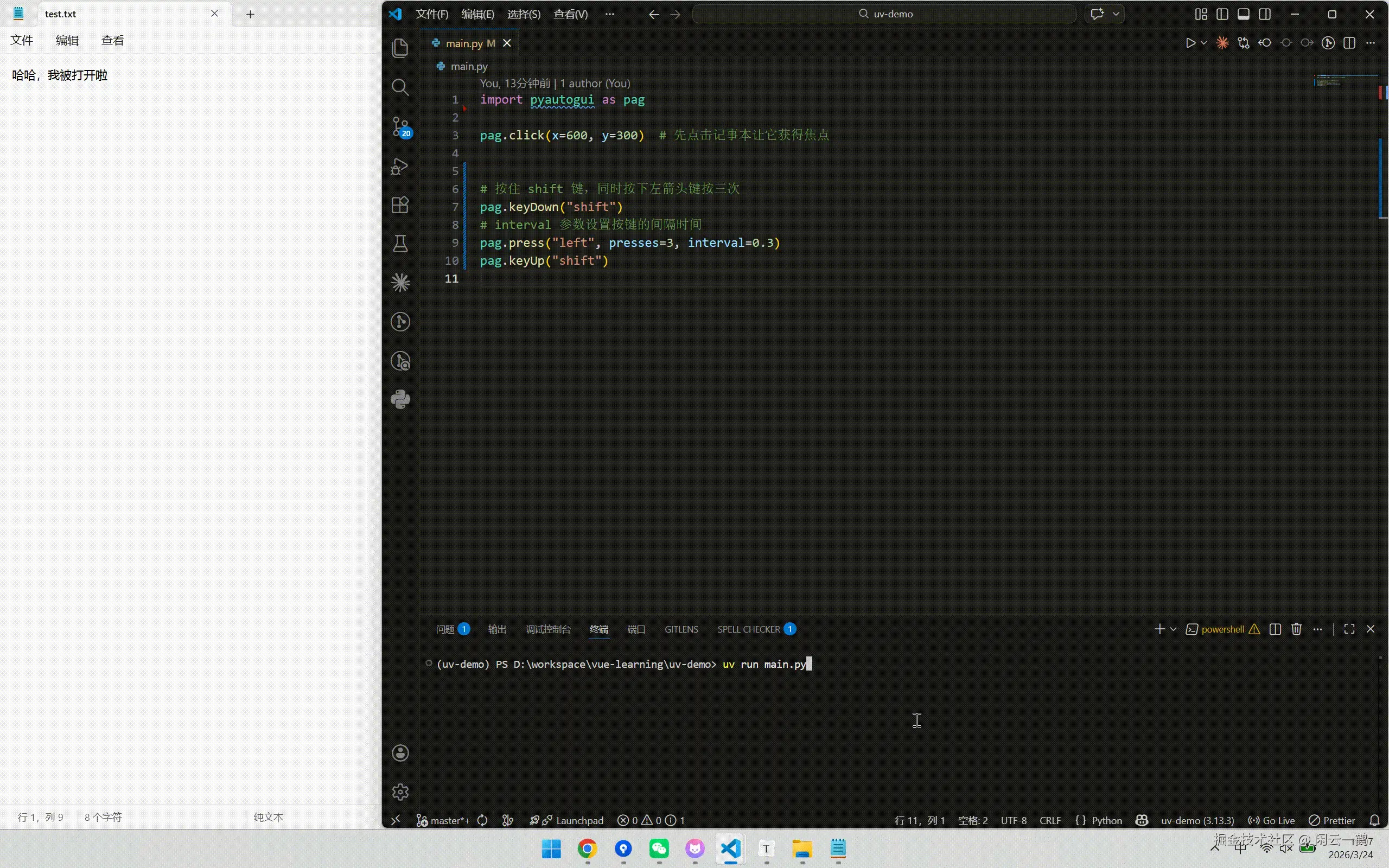Open the Python sidebar view
Viewport: 1389px width, 868px height.
400,400
